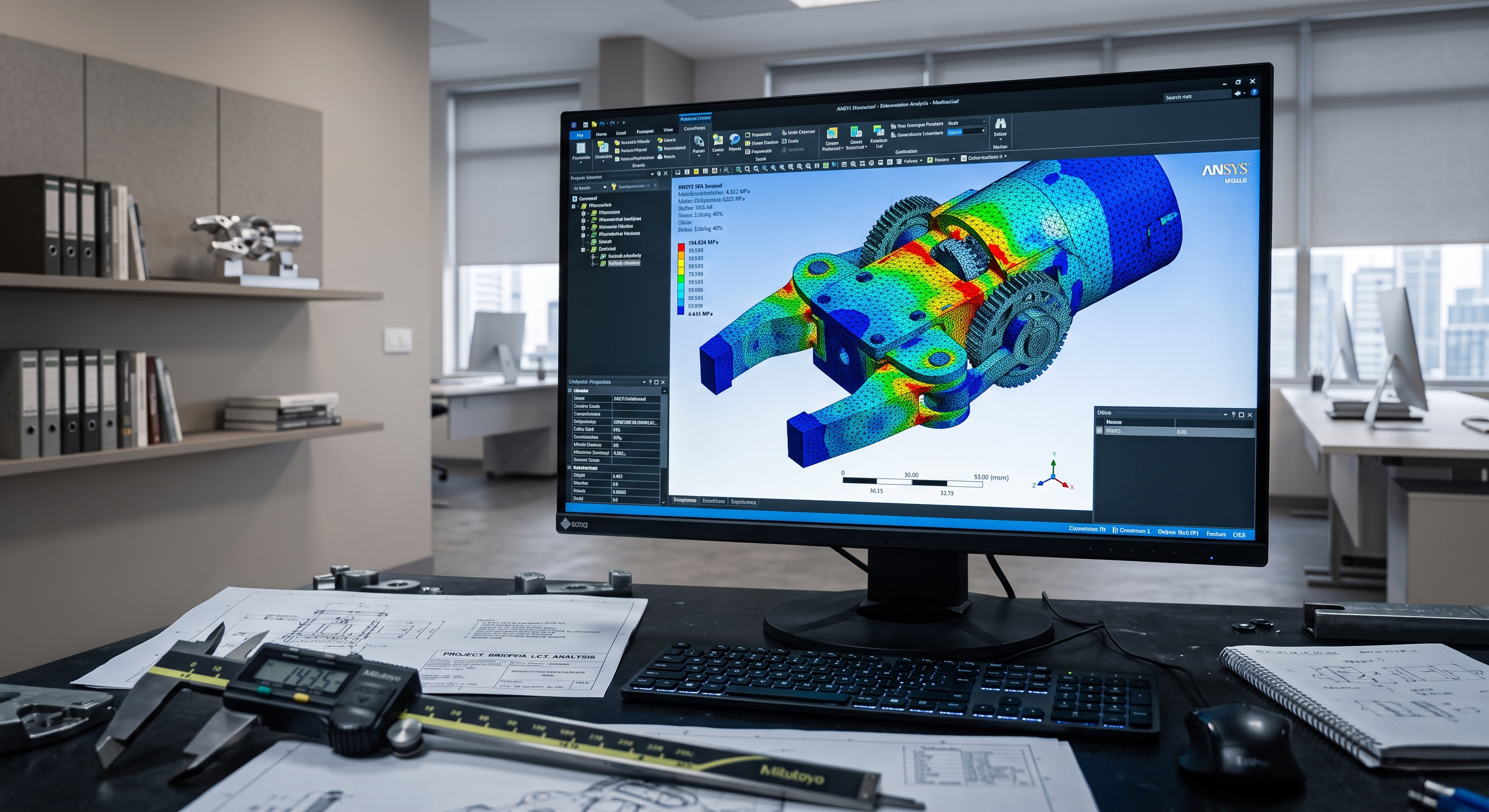Click the Feature status bar entry
1489x812 pixels.
(1216, 534)
